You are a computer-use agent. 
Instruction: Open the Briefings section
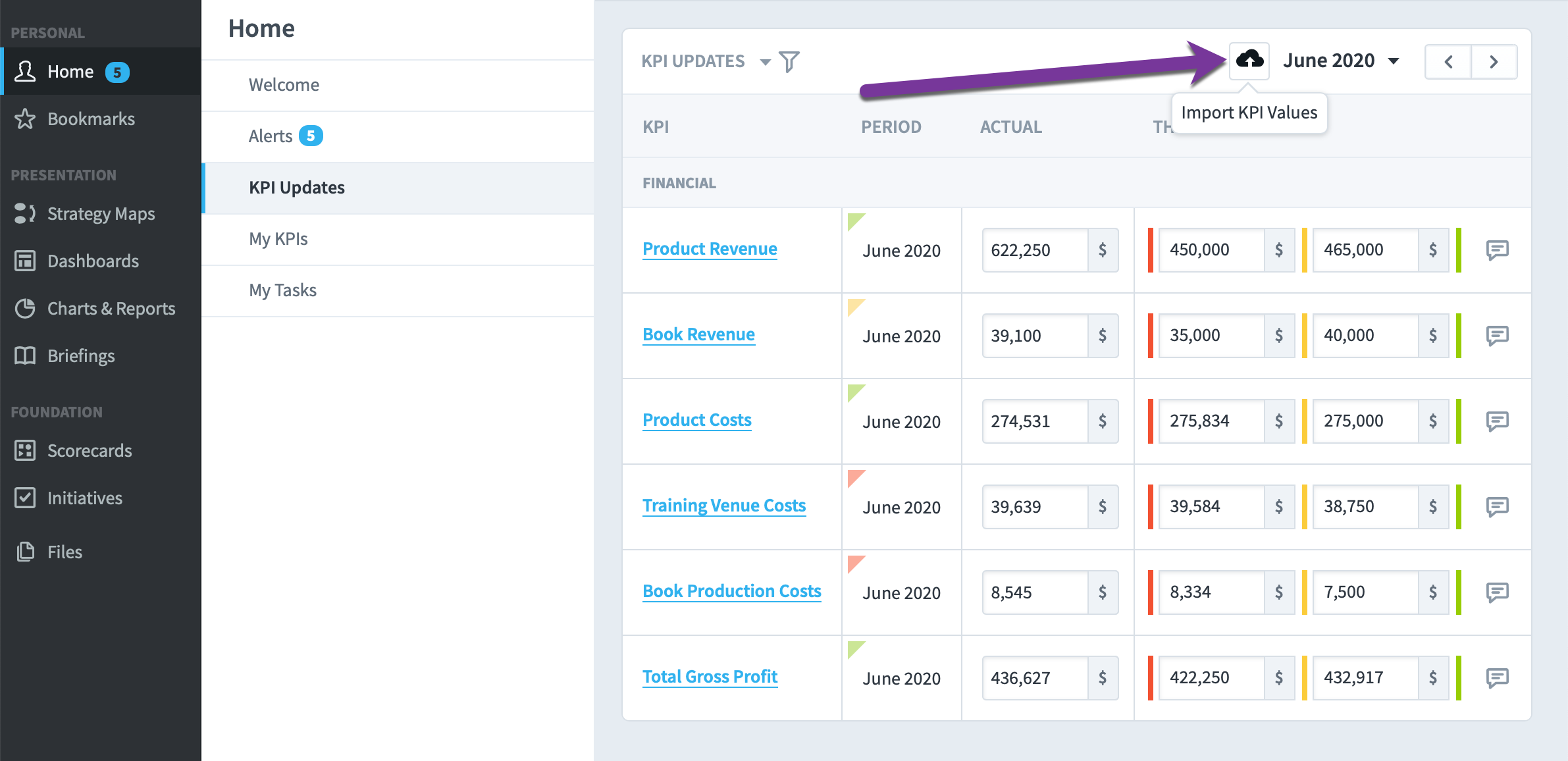pos(81,356)
